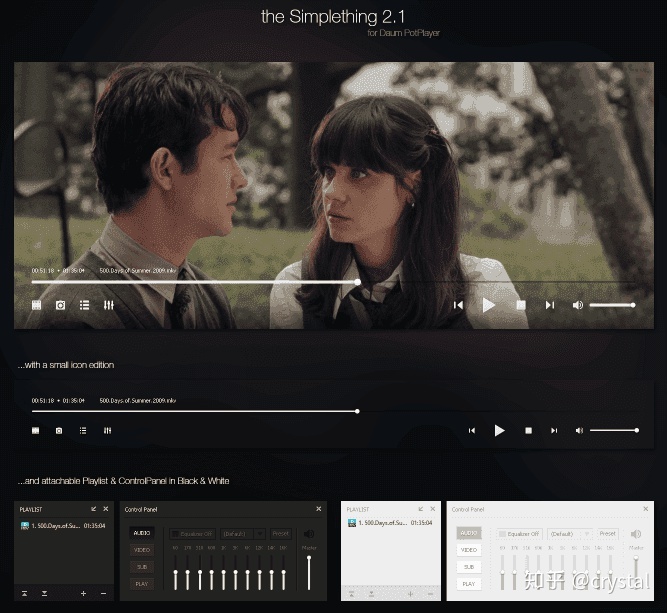Detach the white Playlist panel
Screen dimensions: 667x613
pyautogui.click(x=421, y=509)
